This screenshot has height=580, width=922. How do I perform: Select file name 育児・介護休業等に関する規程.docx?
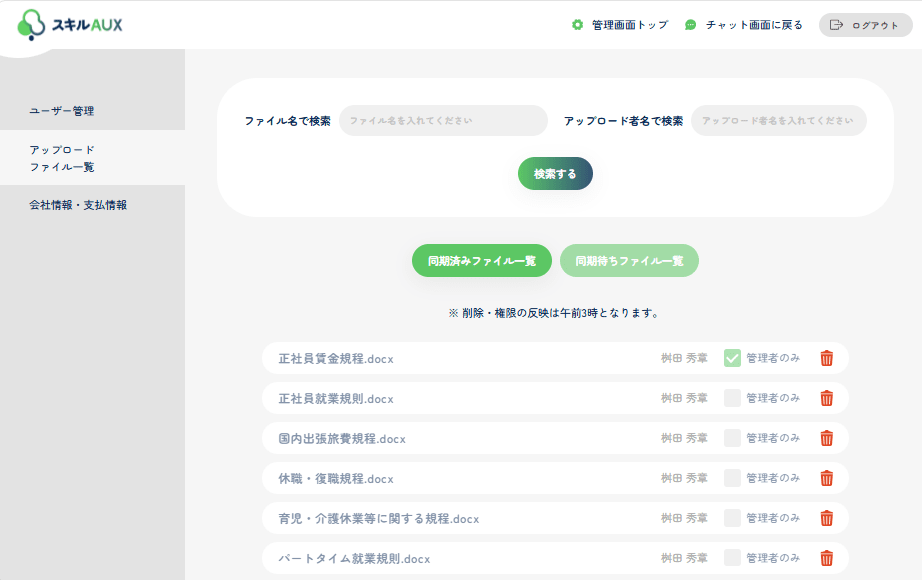pos(379,519)
